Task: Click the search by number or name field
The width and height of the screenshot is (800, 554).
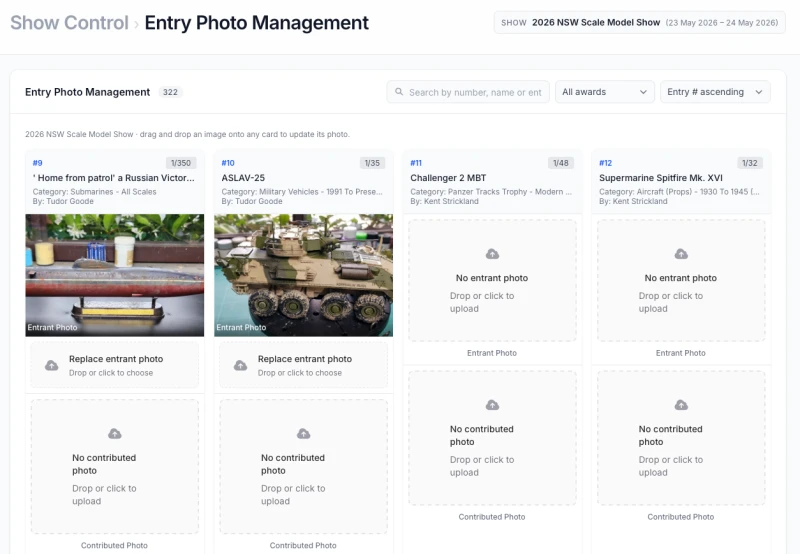Action: pyautogui.click(x=468, y=92)
